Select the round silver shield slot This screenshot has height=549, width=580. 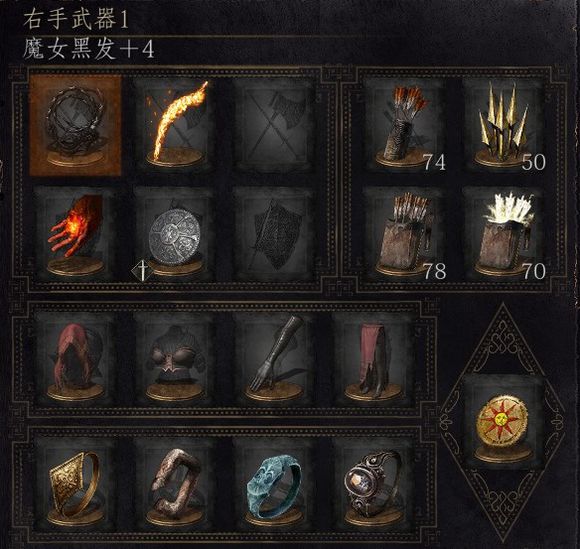click(x=175, y=234)
